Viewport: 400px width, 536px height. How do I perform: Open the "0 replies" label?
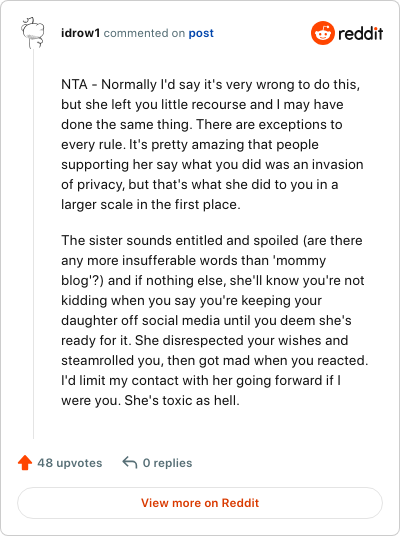tap(168, 463)
